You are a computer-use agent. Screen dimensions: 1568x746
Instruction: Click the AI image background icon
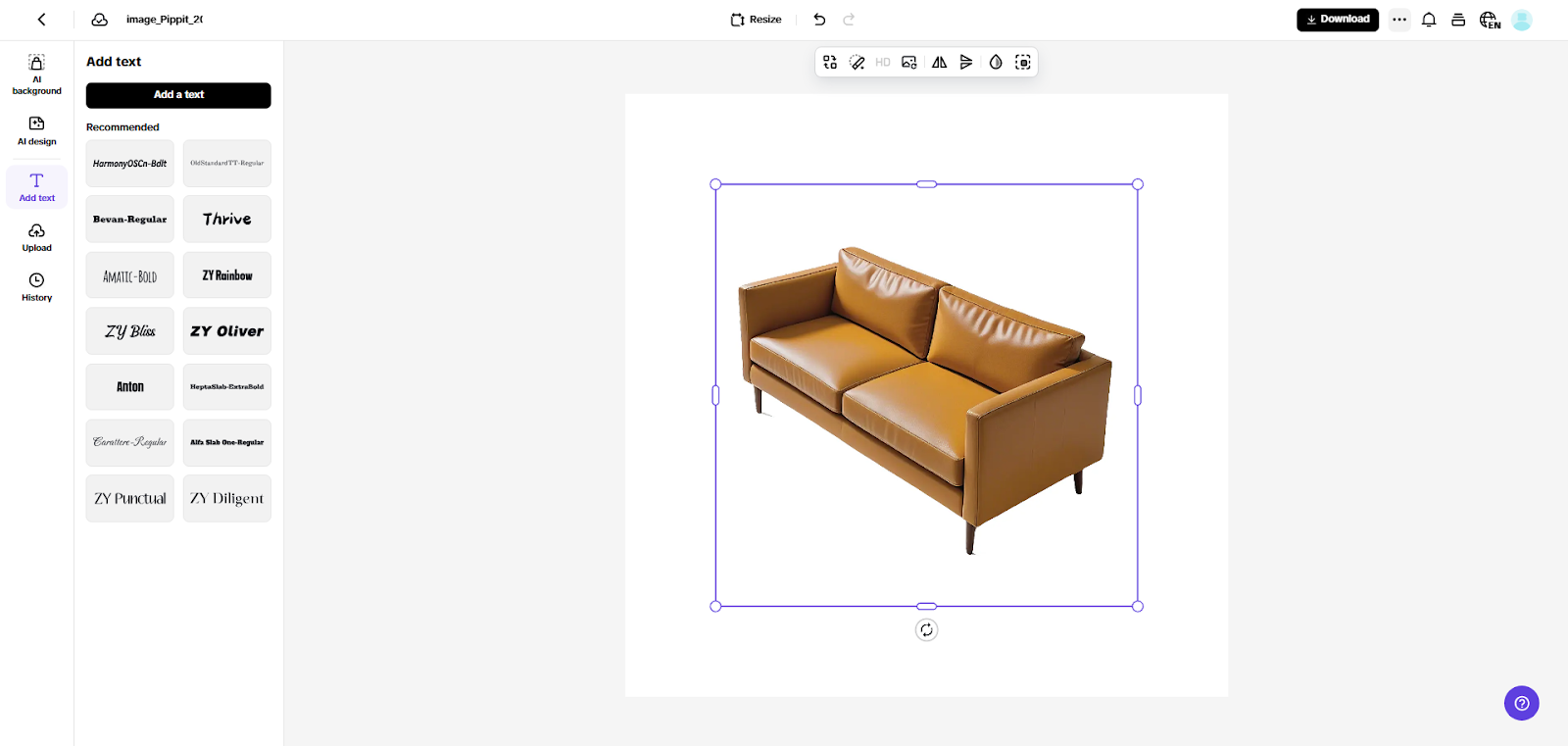point(909,62)
